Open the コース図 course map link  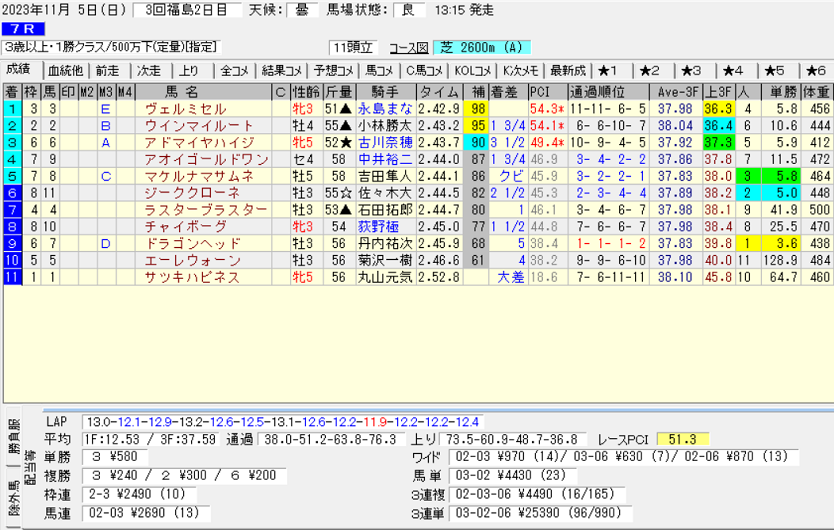click(408, 47)
